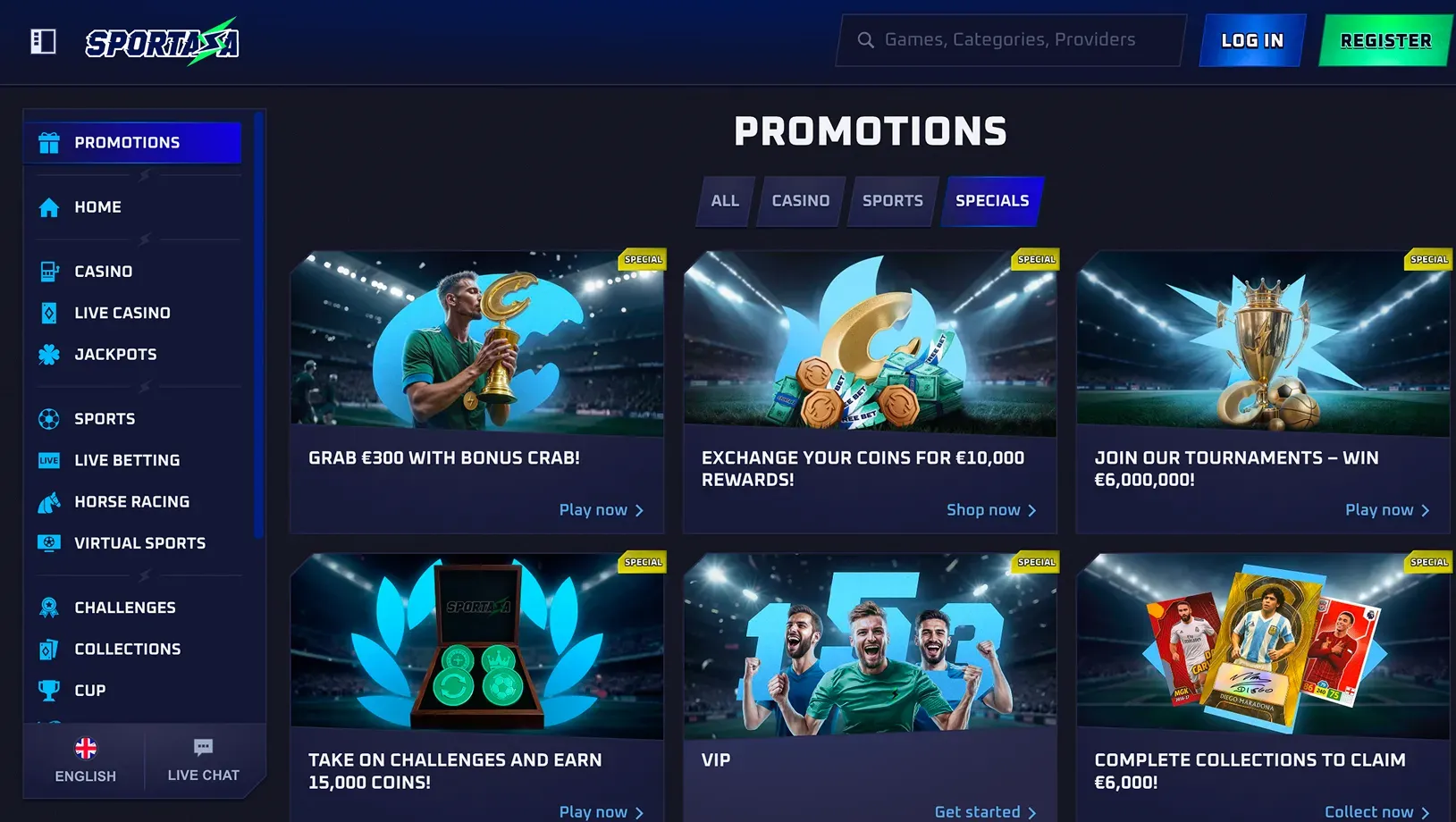Switch to the Sports promotions tab
The image size is (1456, 822).
[x=893, y=201]
